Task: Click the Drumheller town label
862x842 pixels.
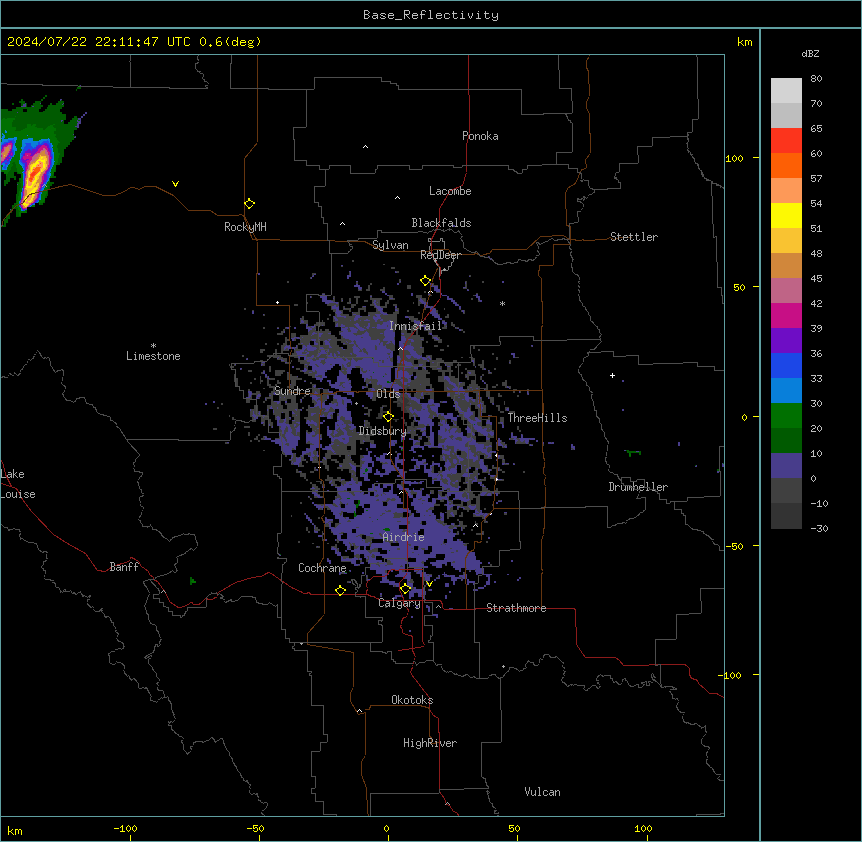Action: tap(638, 487)
